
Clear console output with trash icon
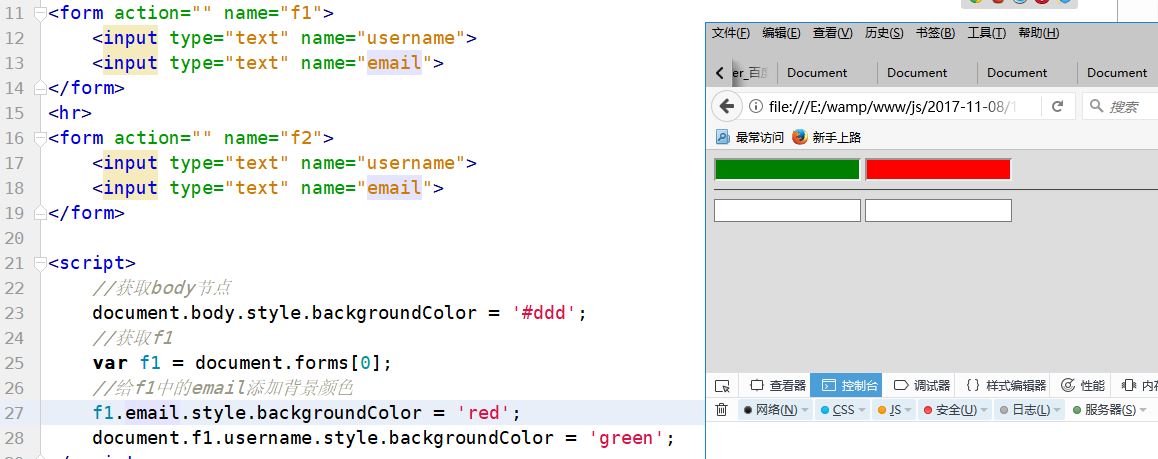(x=721, y=410)
